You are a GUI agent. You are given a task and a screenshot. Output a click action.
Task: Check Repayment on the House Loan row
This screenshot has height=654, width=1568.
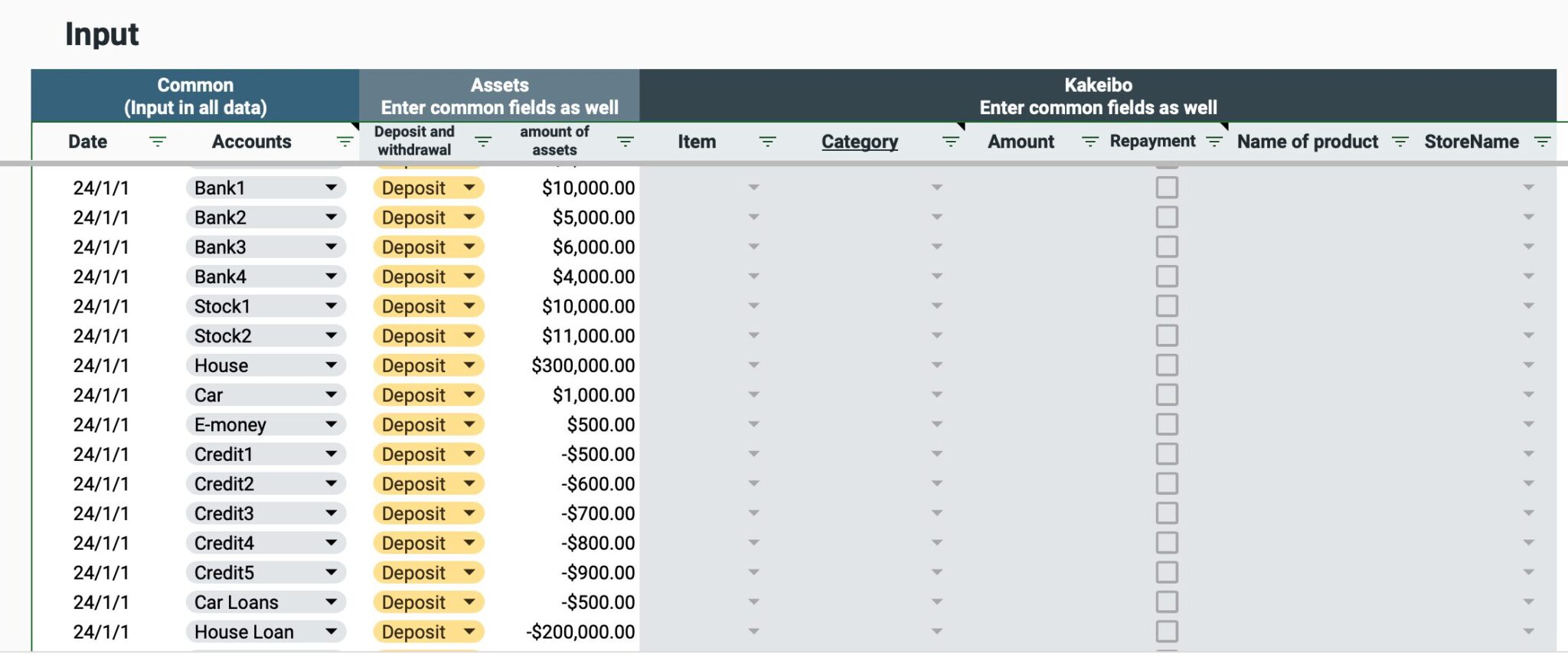click(1166, 632)
